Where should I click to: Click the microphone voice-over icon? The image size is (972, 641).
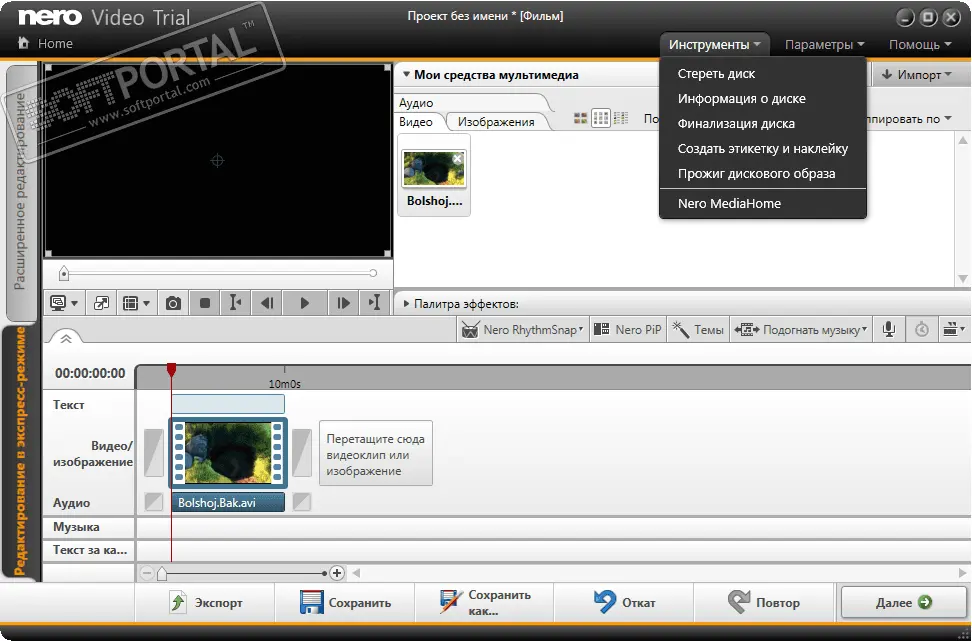[887, 330]
